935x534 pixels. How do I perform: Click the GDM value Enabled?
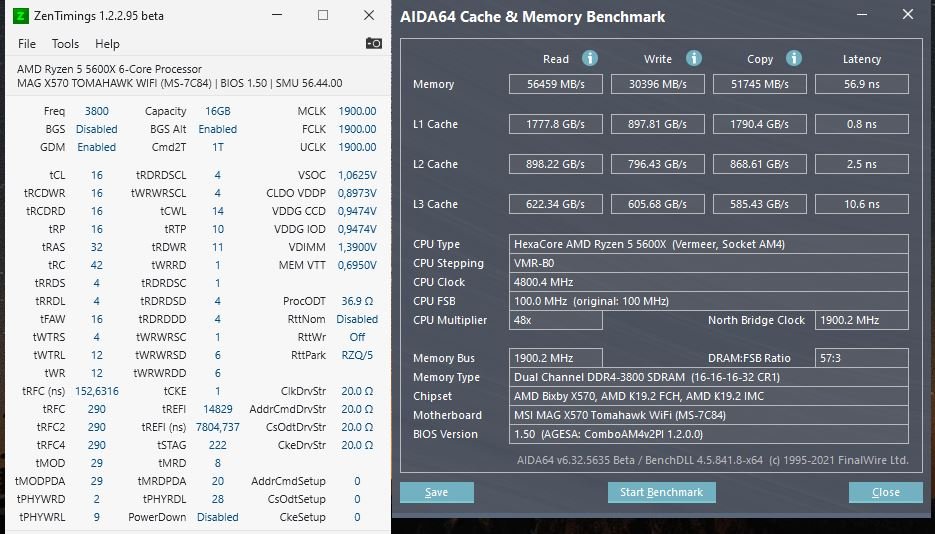coord(97,147)
